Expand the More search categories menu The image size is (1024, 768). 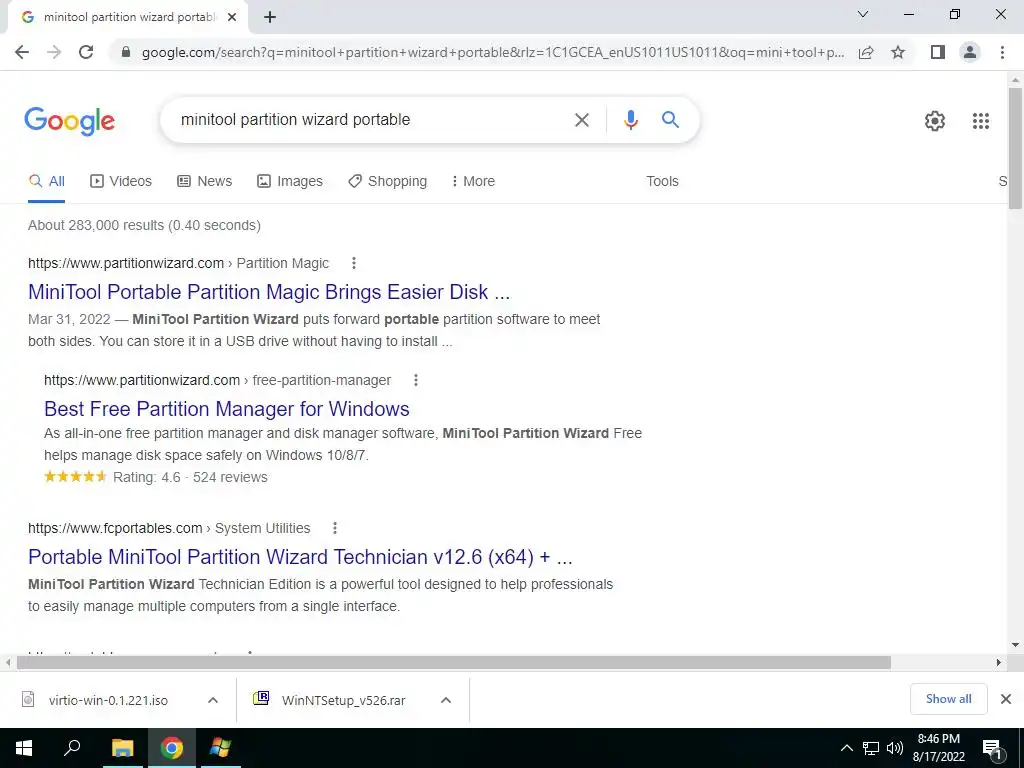pyautogui.click(x=473, y=182)
